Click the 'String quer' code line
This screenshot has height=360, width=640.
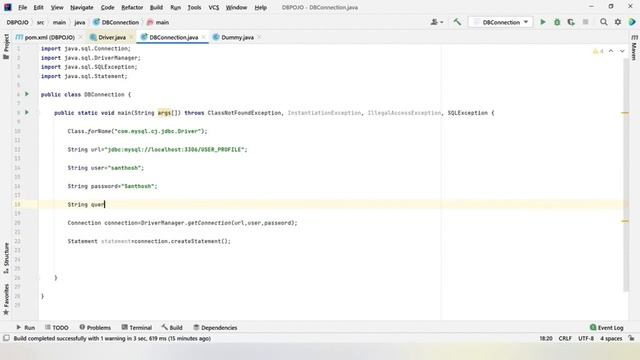(86, 204)
